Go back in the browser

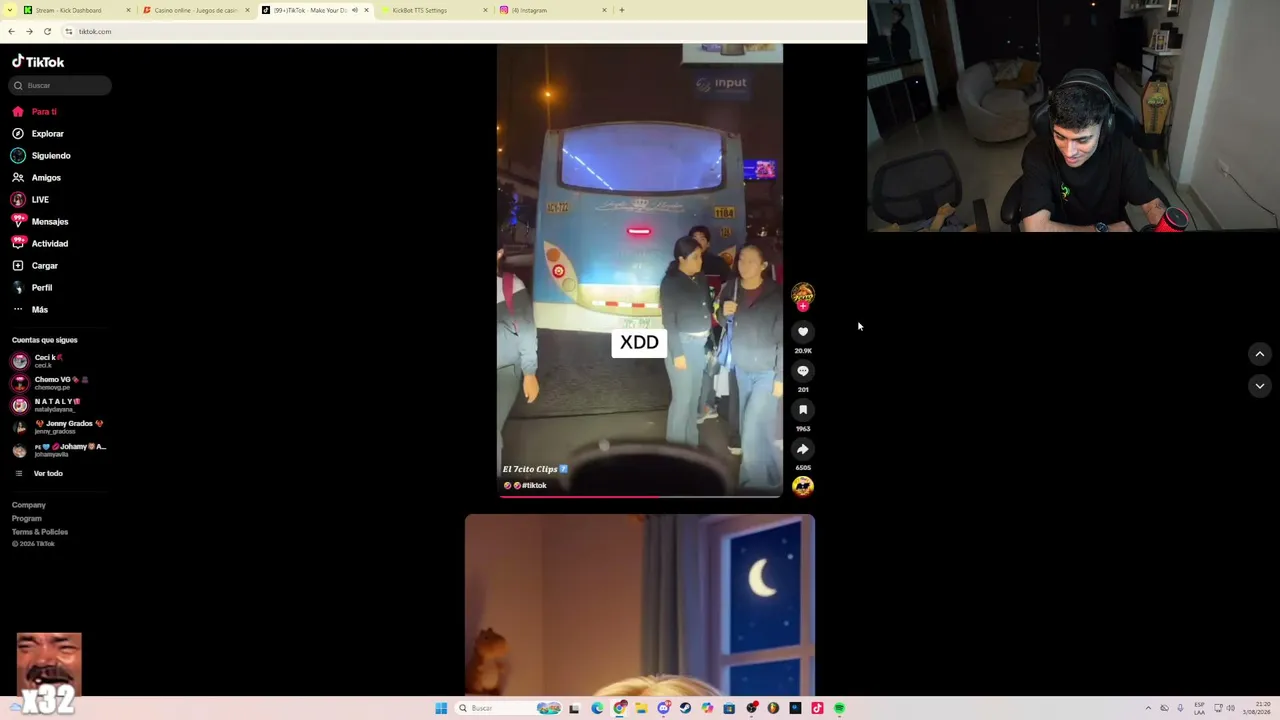coord(11,32)
